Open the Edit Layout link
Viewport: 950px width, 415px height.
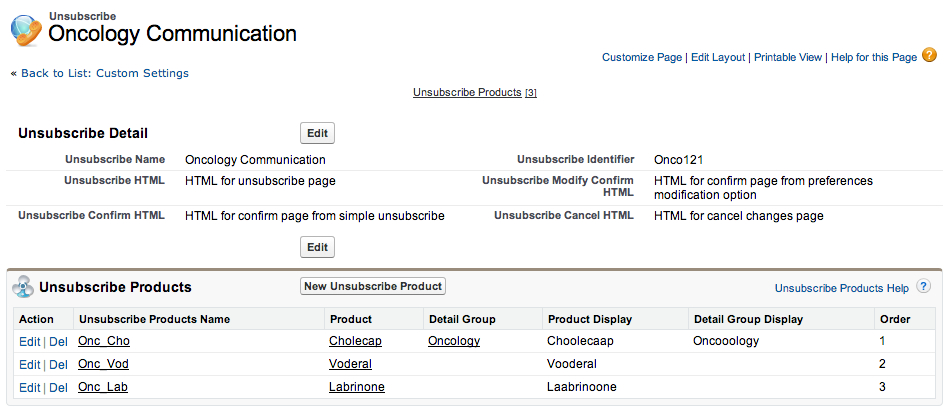pos(718,58)
